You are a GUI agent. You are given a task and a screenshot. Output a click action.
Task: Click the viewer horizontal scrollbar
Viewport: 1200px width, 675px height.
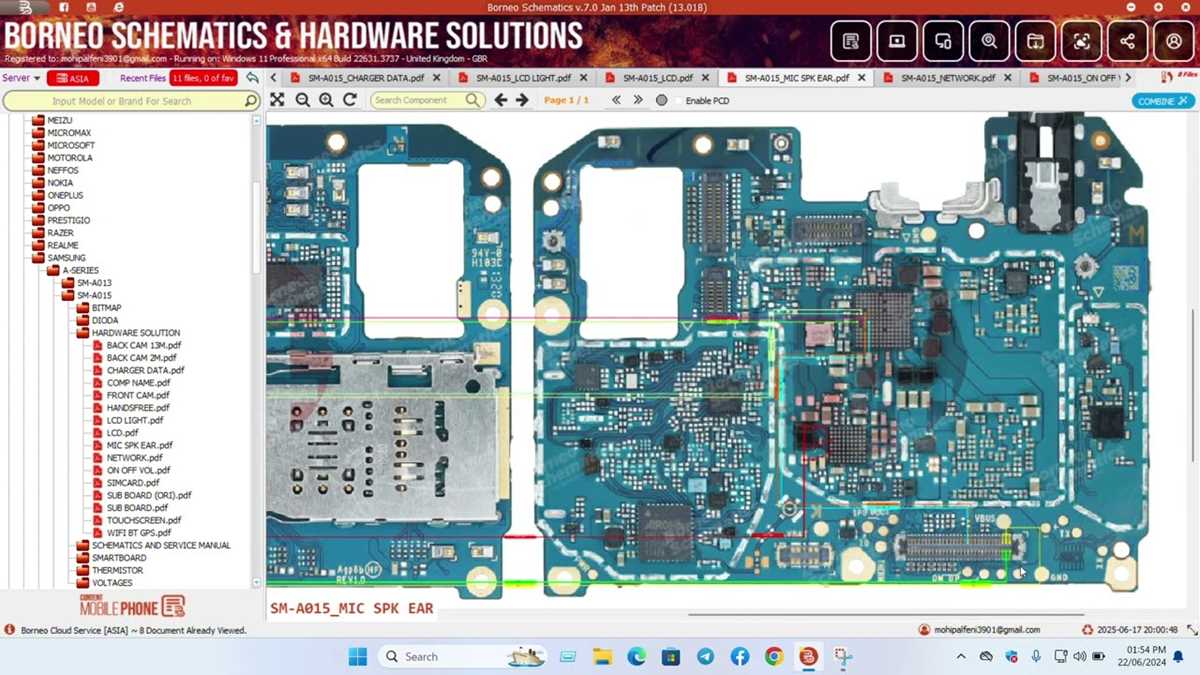(885, 614)
